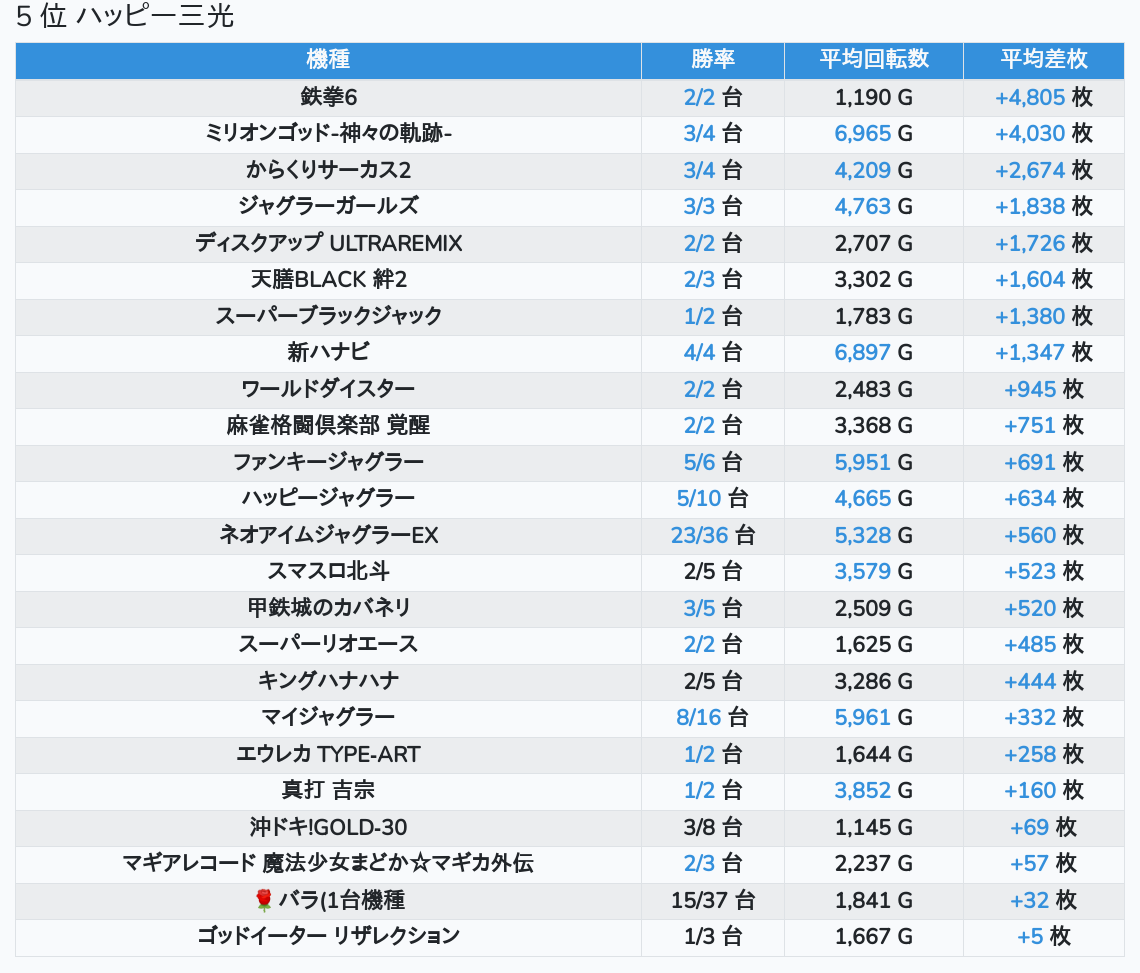1140x973 pixels.
Task: Click the 6,897 G average spins value
Action: (x=874, y=353)
